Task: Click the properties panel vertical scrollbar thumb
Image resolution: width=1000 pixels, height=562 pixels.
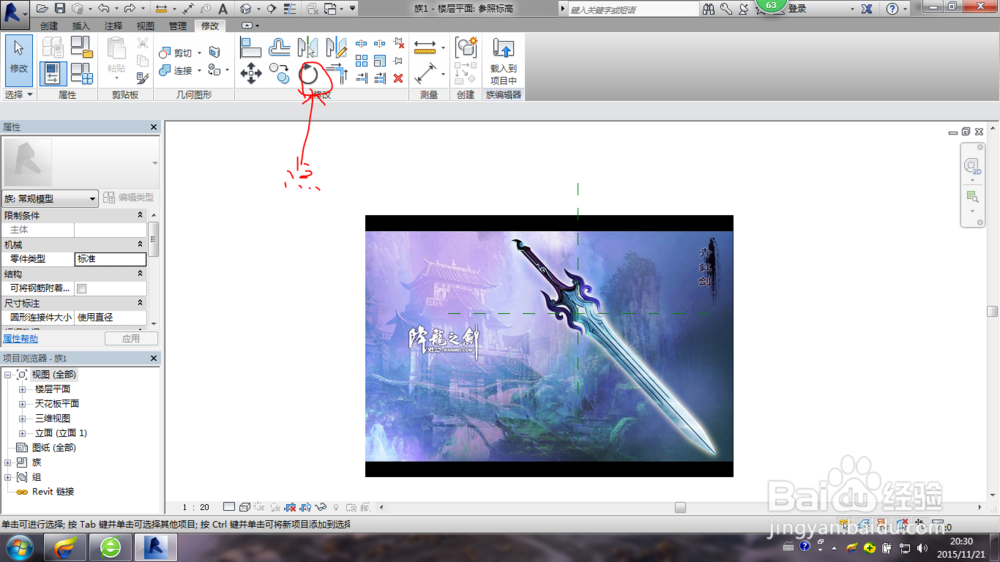Action: coord(153,238)
